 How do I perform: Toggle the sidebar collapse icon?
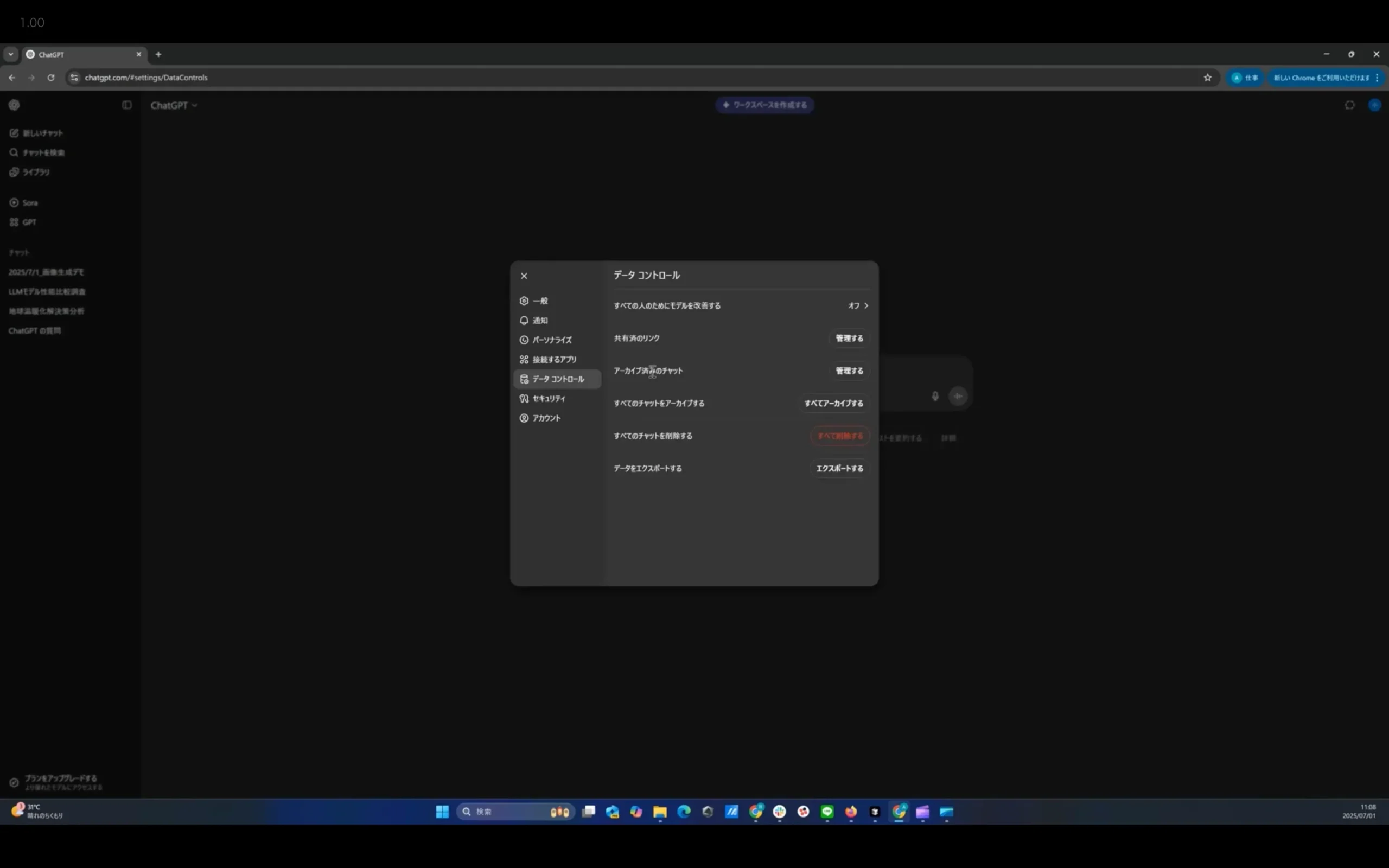pos(127,105)
